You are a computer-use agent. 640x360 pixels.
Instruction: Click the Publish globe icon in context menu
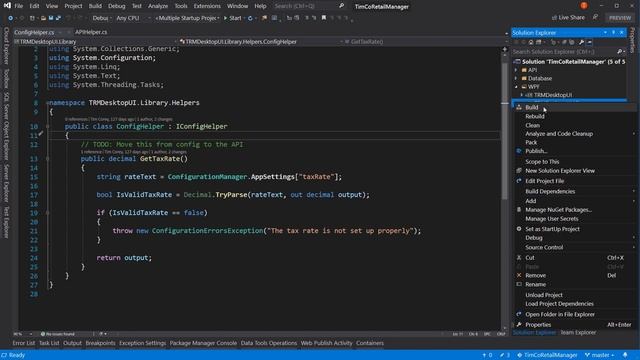[519, 151]
